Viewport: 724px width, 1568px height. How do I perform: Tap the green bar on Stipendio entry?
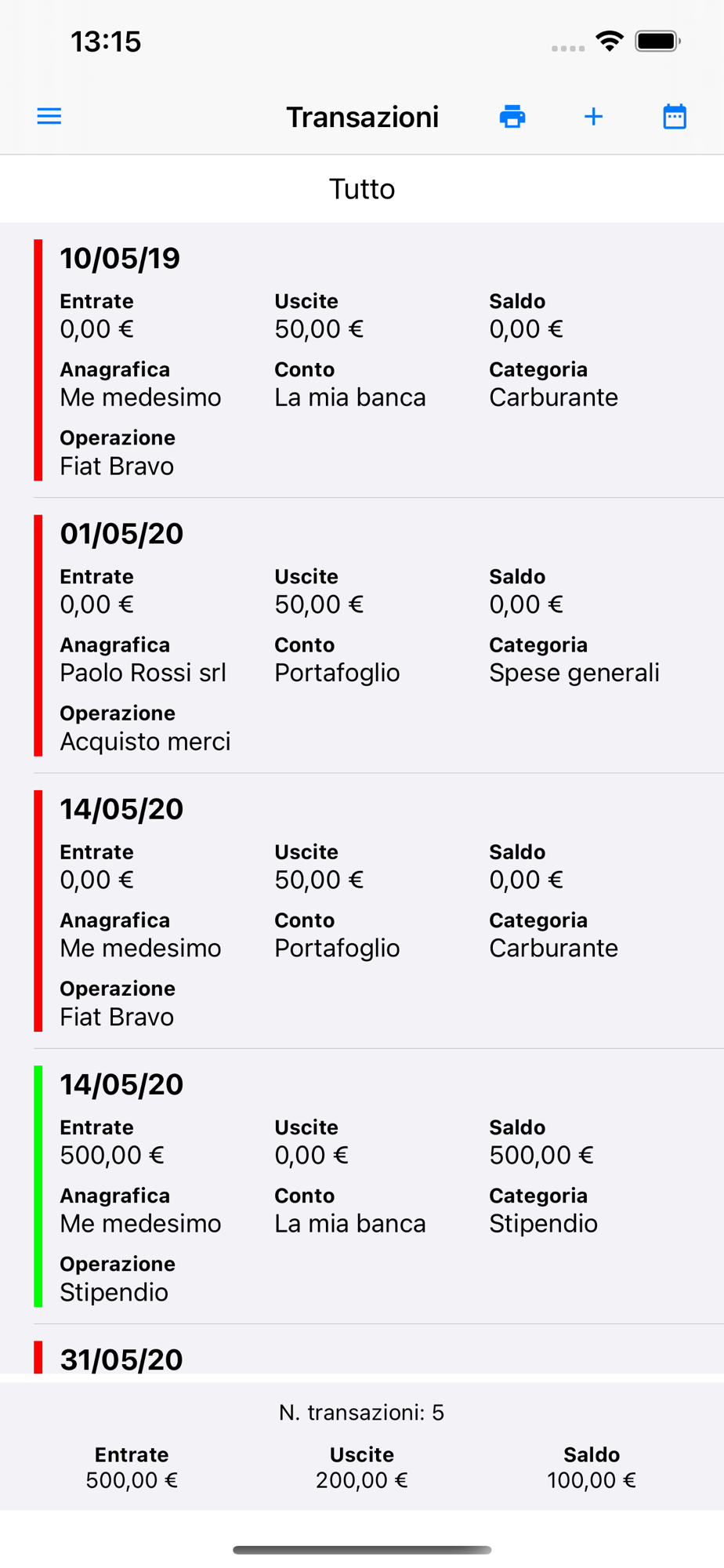(38, 1186)
